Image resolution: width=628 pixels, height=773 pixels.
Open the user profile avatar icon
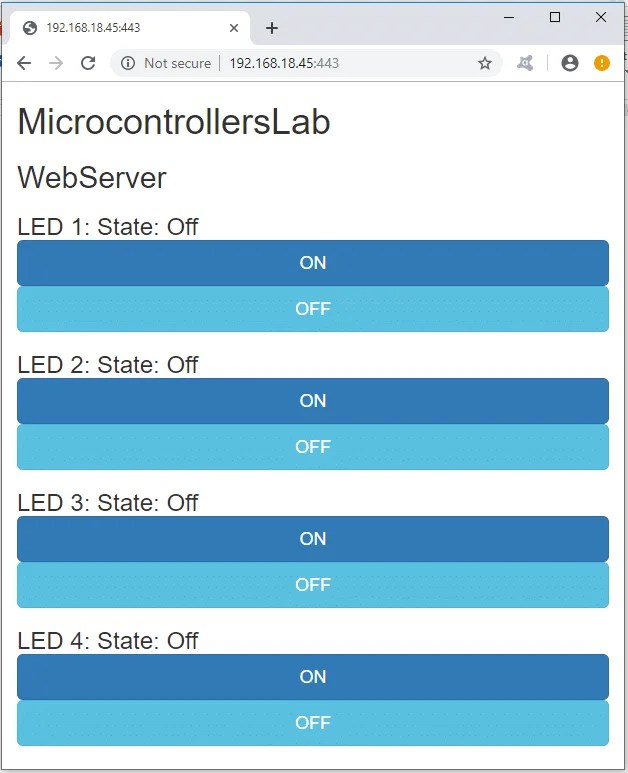pyautogui.click(x=570, y=63)
